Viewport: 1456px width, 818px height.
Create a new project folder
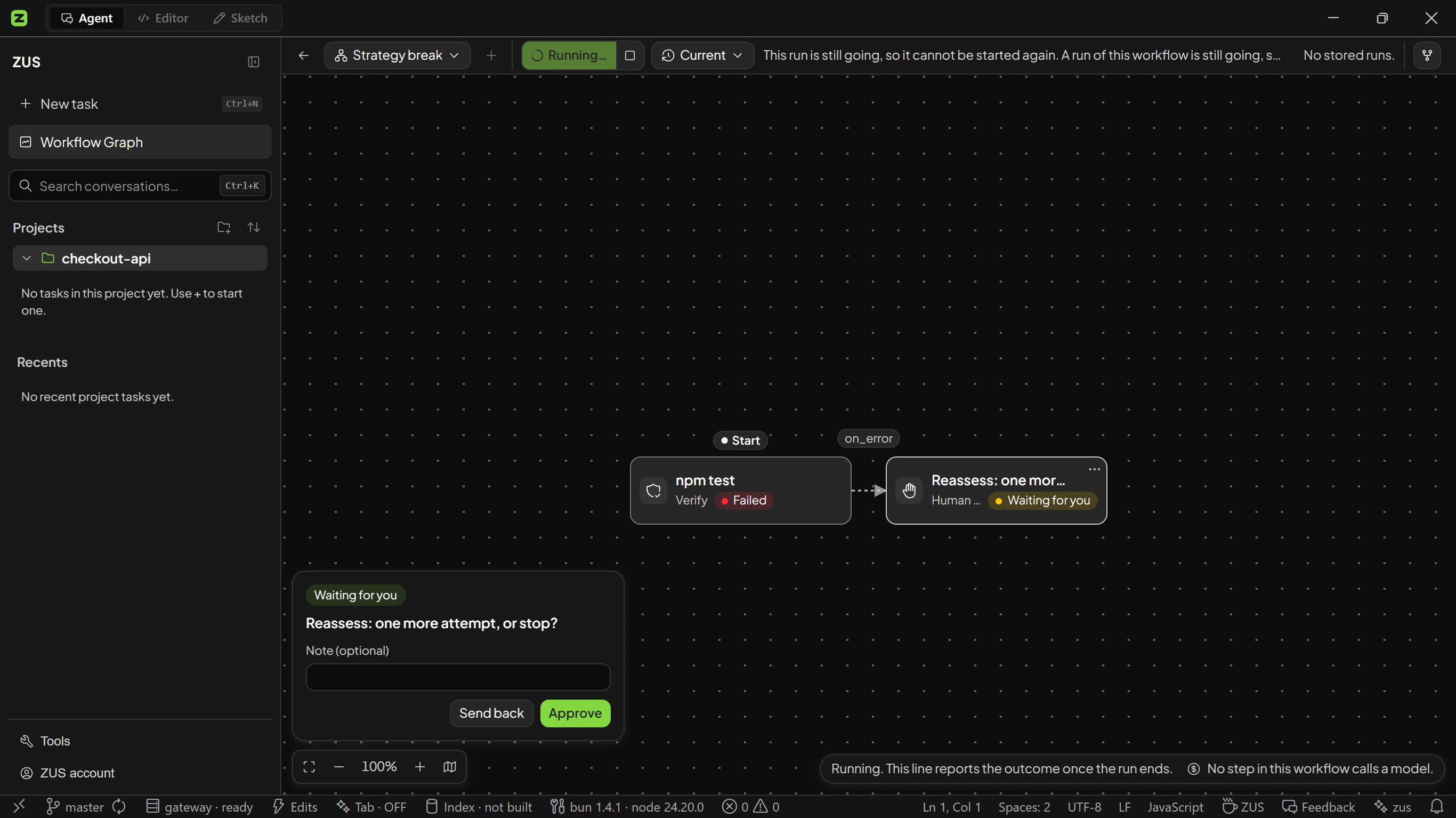pyautogui.click(x=224, y=227)
